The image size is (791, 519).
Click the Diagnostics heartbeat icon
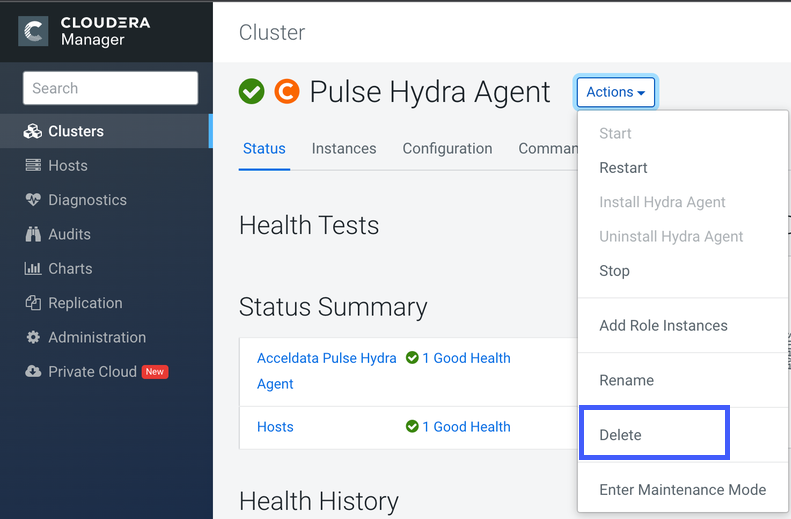[33, 200]
